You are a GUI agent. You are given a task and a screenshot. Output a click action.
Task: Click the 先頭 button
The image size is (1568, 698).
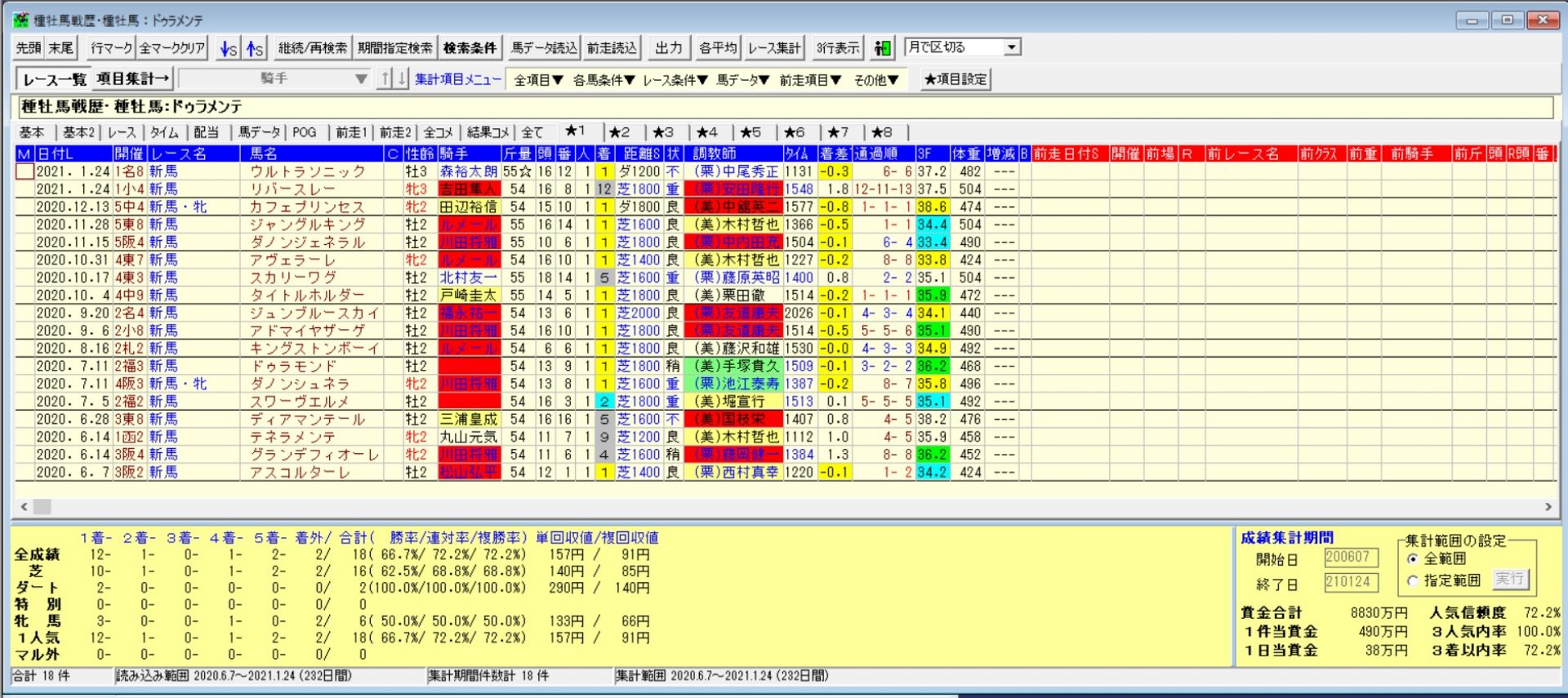(x=29, y=48)
